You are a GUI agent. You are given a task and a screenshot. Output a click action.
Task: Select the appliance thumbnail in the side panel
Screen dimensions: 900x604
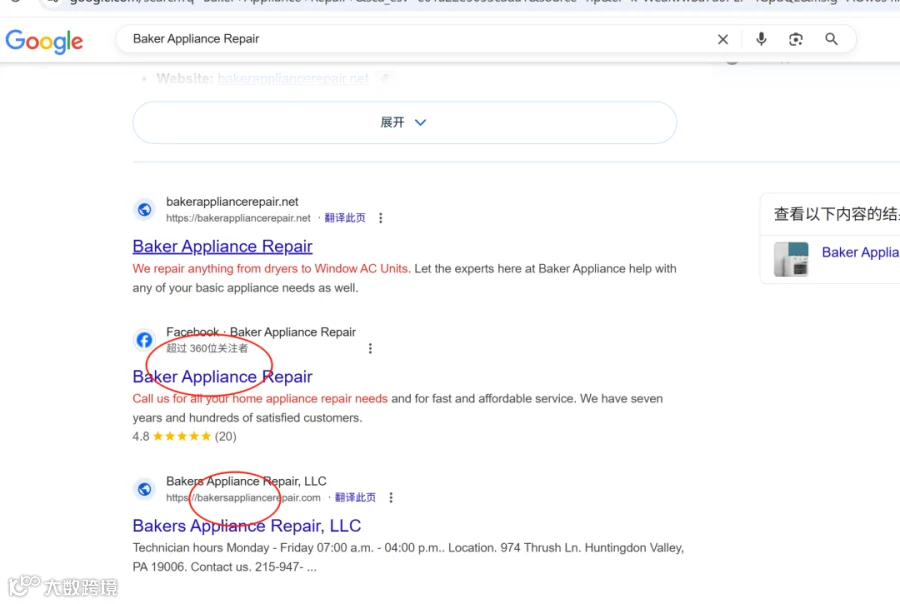[791, 259]
